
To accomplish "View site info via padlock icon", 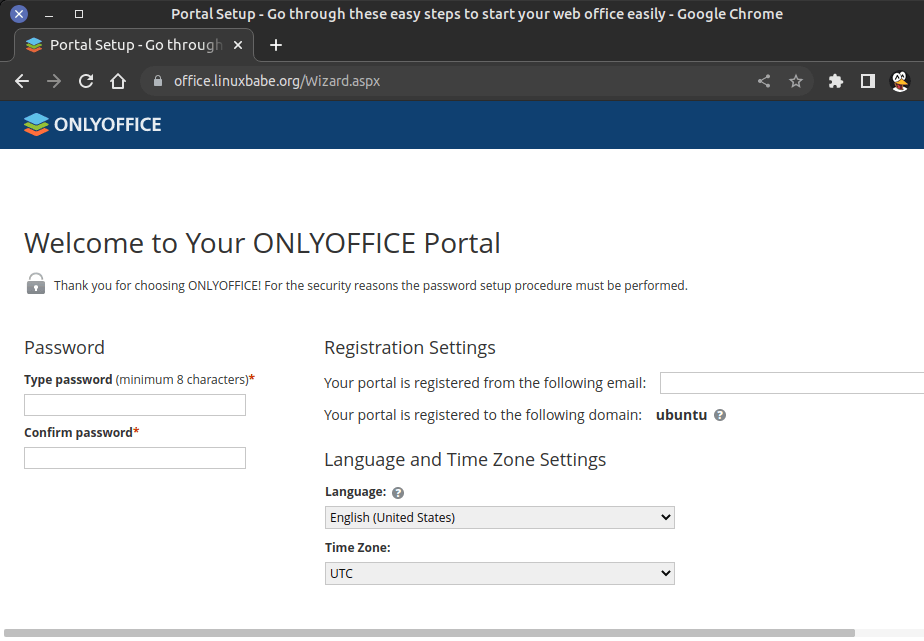I will [x=157, y=82].
